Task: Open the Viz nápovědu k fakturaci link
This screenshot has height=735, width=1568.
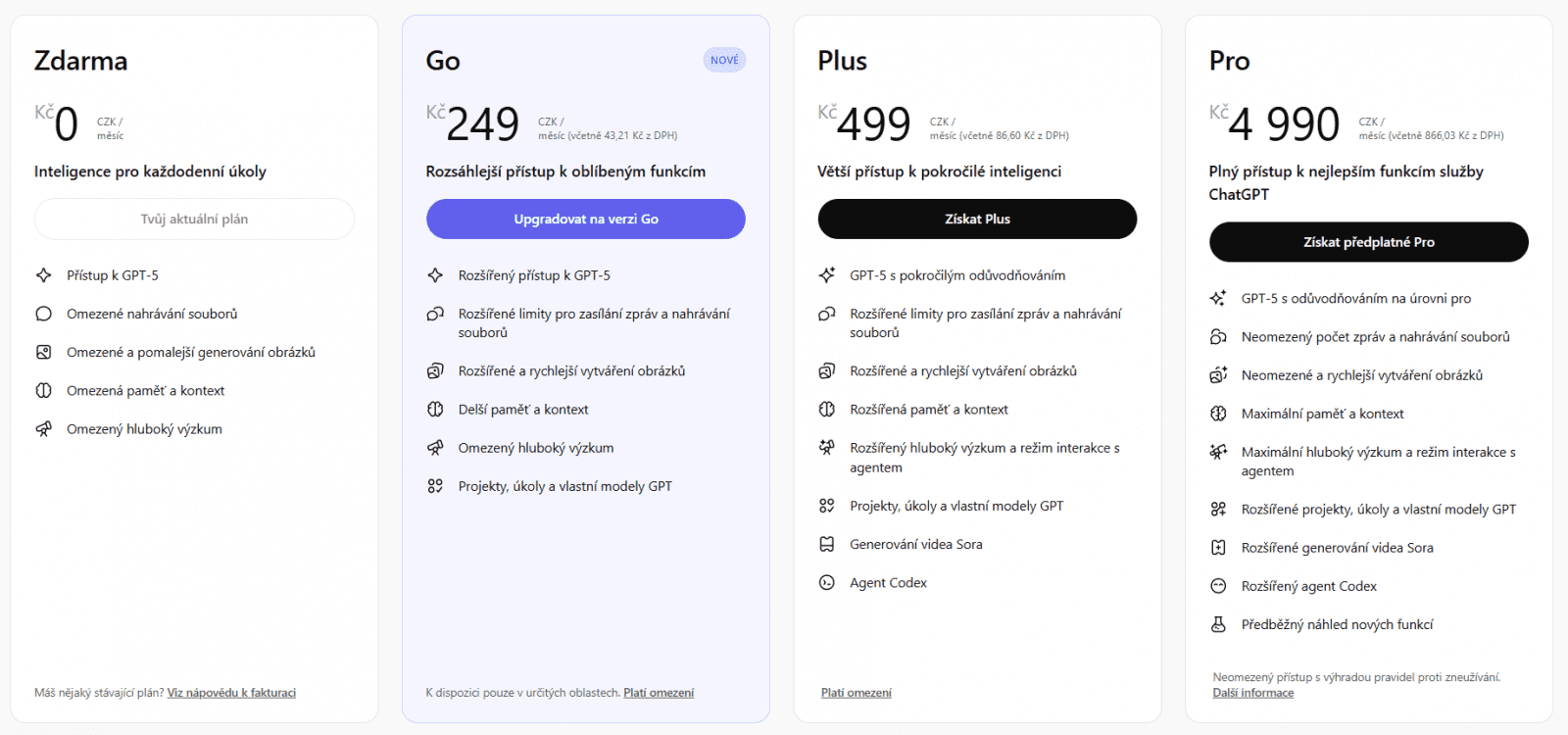Action: 231,692
